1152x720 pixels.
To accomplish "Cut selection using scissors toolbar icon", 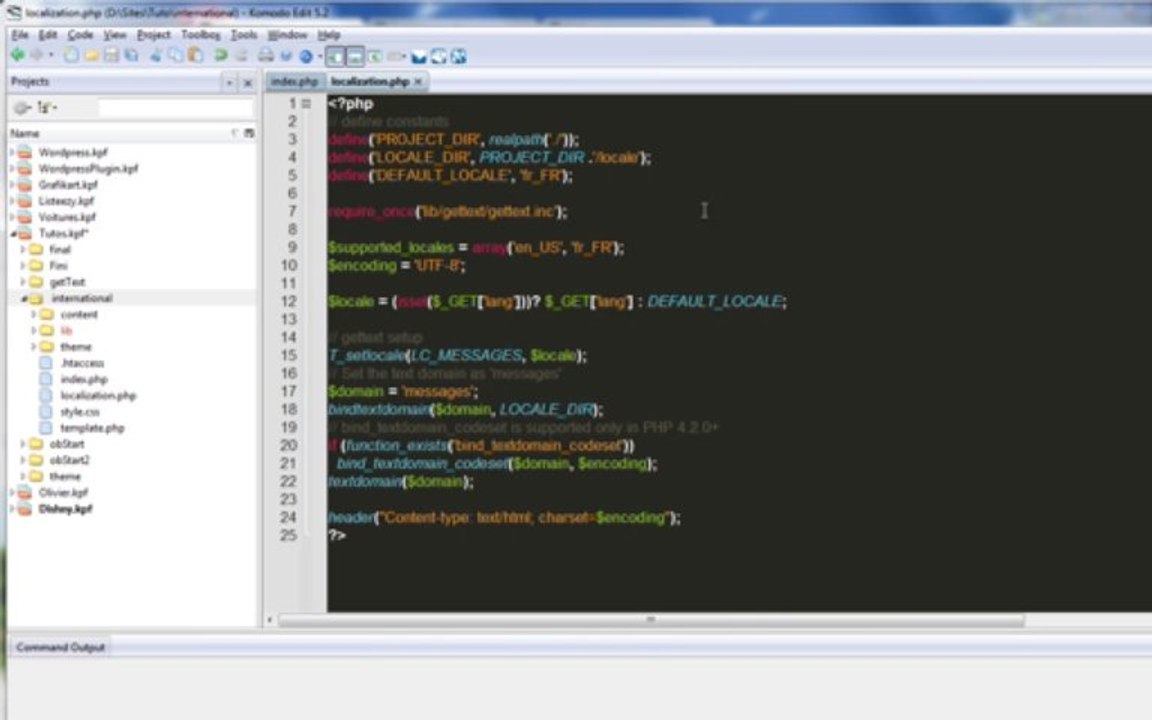I will 156,55.
